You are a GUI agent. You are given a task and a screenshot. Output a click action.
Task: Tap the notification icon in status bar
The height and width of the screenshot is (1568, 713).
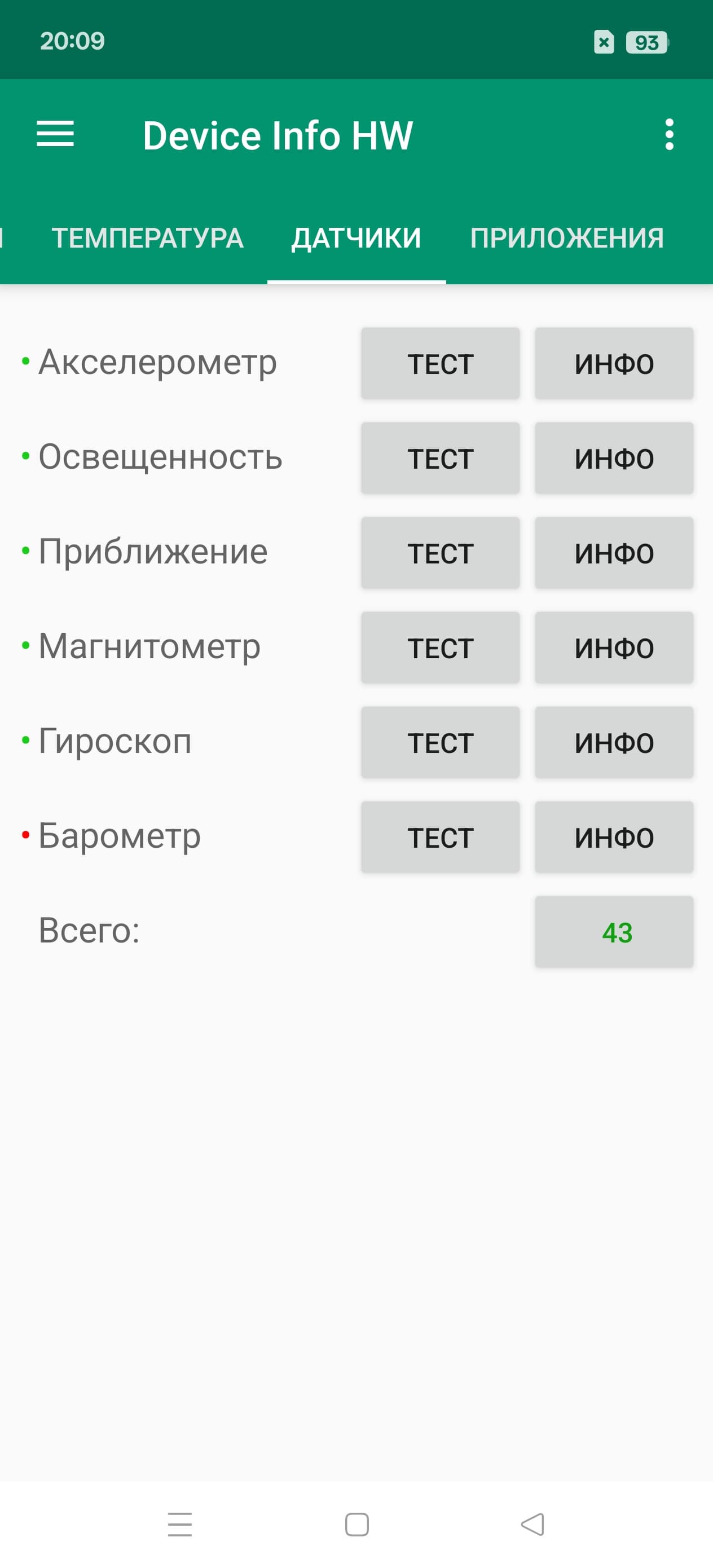click(x=604, y=43)
